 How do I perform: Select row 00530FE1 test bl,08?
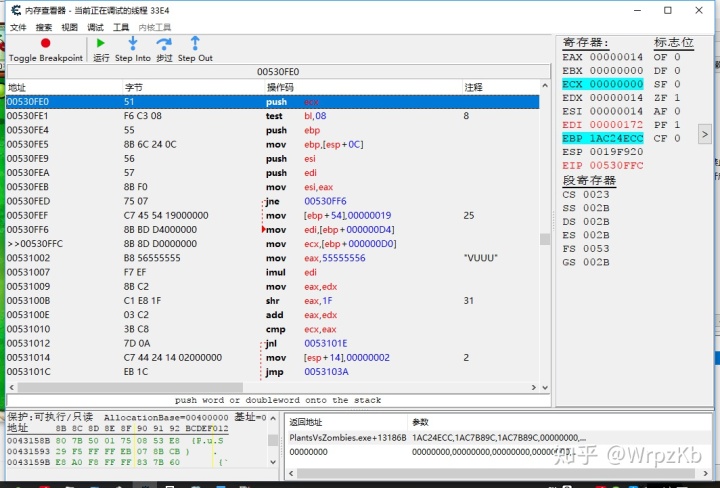tap(273, 116)
